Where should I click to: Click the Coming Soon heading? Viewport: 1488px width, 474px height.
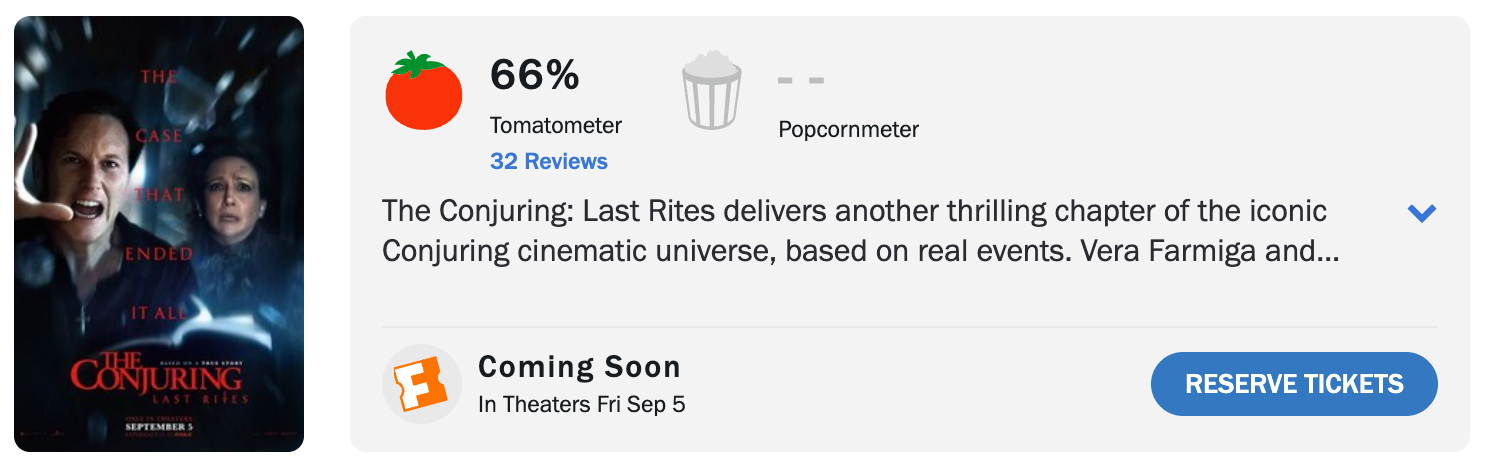click(579, 367)
